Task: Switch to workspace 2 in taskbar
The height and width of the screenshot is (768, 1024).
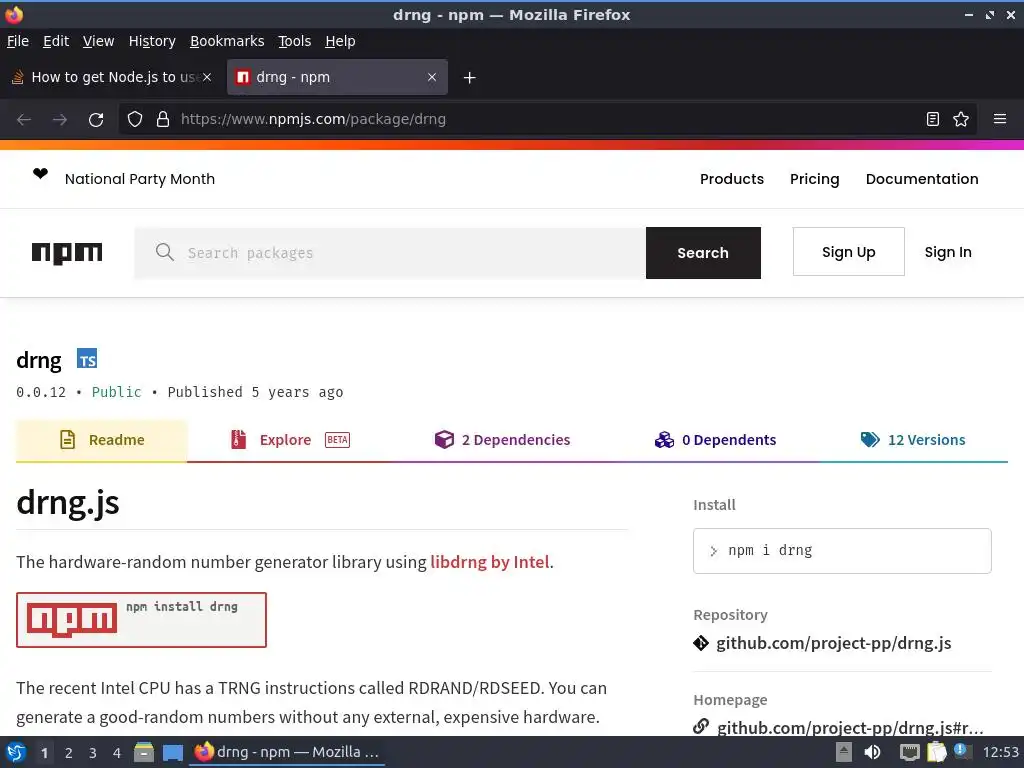Action: (x=69, y=753)
